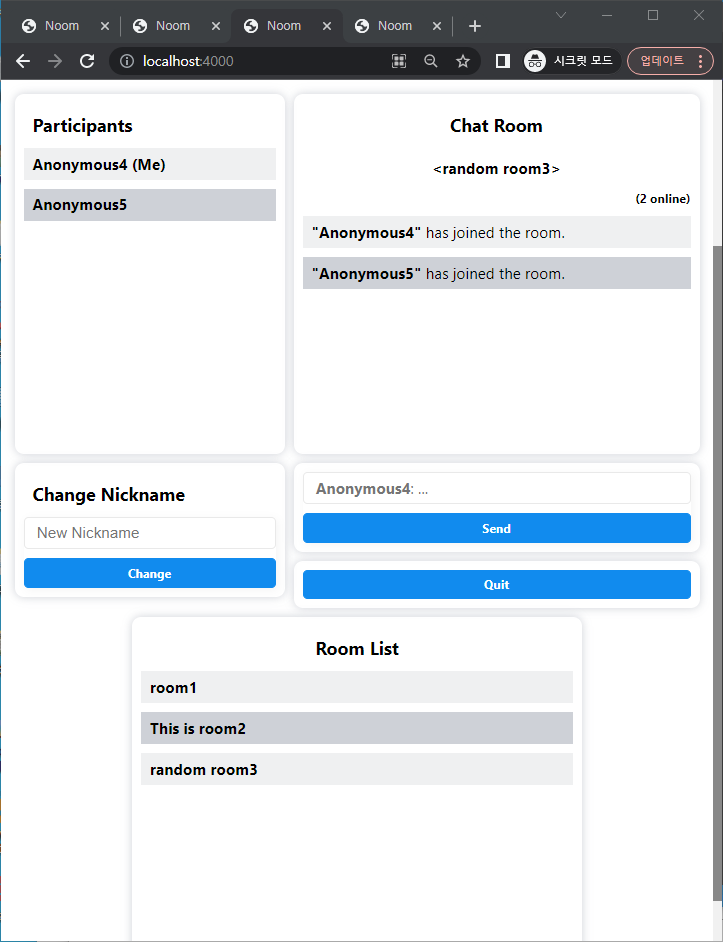Click the QR code icon in address bar
The height and width of the screenshot is (942, 723).
point(399,61)
